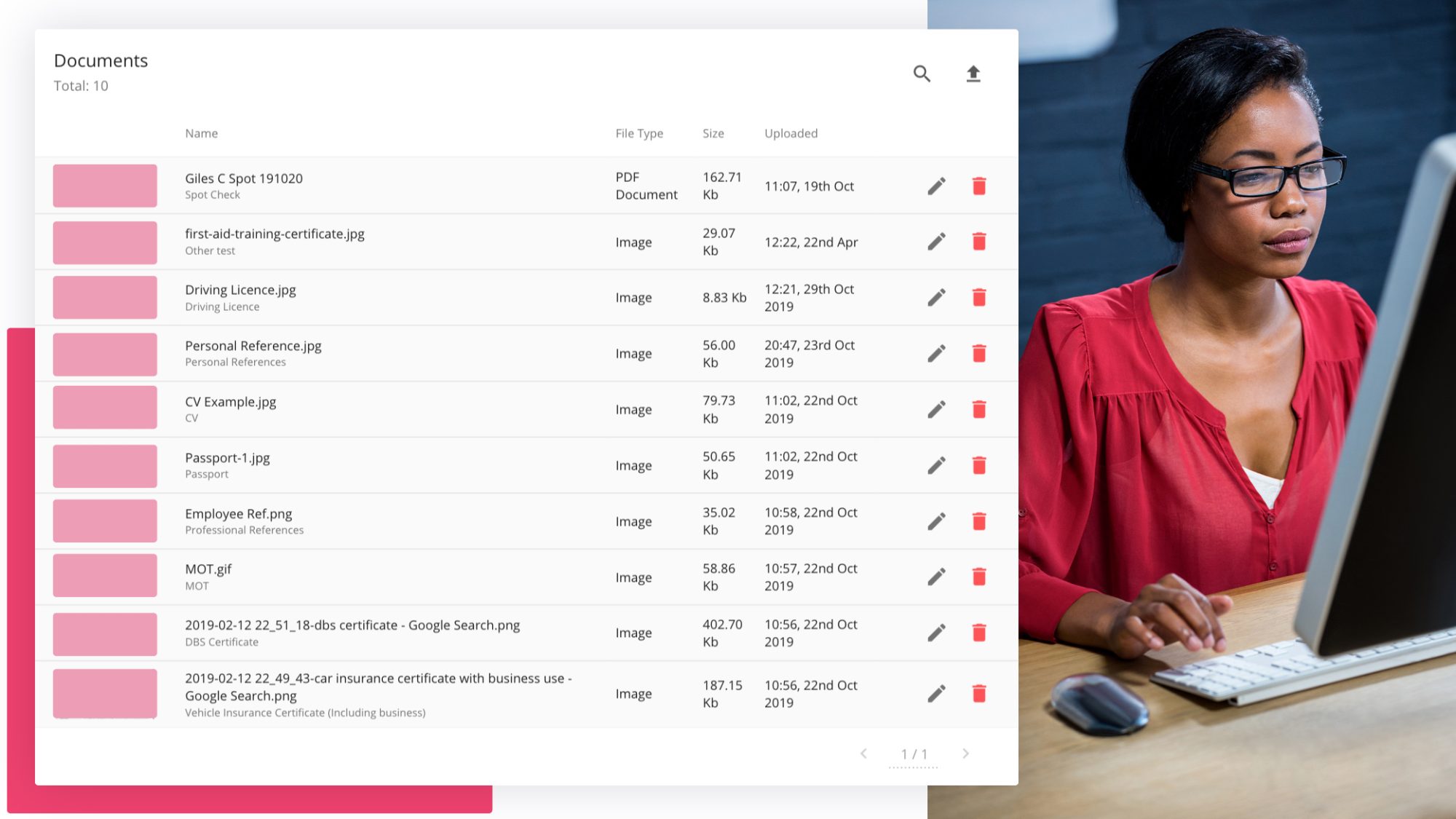Click the Name column header
This screenshot has width=1456, height=819.
coord(202,133)
